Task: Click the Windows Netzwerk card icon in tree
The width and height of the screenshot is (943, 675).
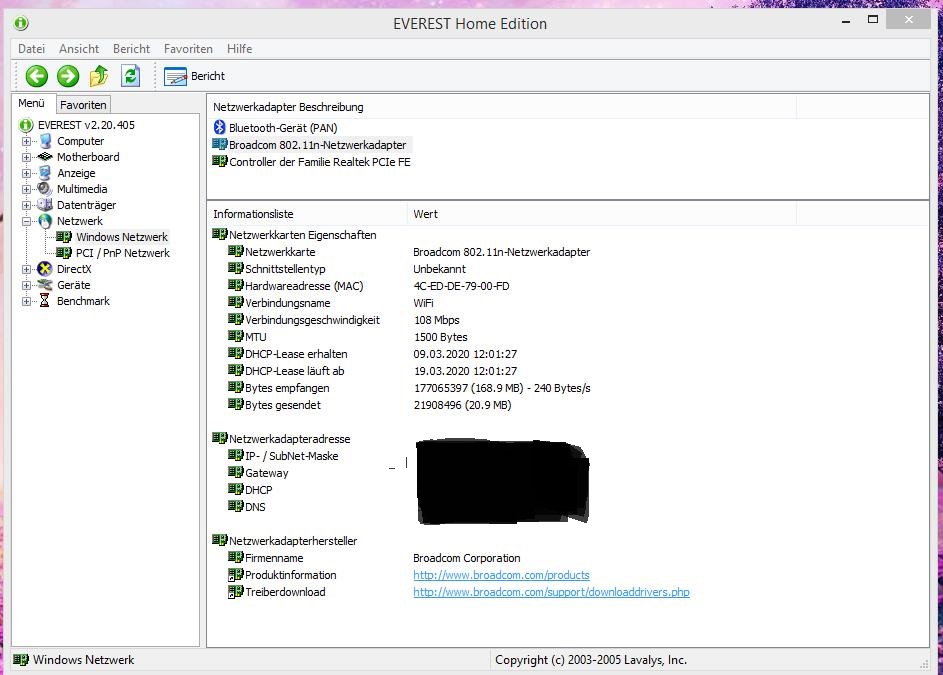Action: (x=64, y=237)
